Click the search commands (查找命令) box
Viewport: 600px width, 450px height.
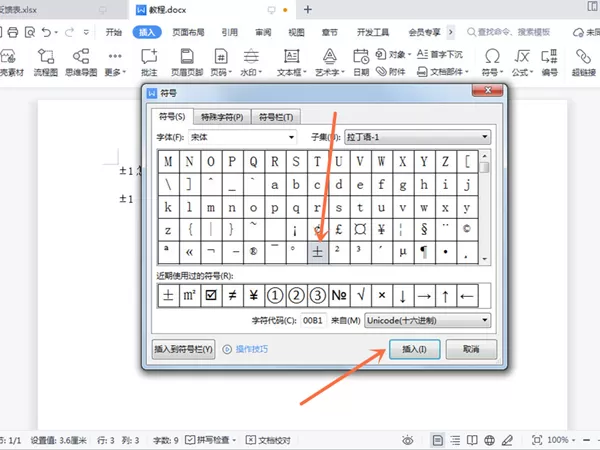509,32
